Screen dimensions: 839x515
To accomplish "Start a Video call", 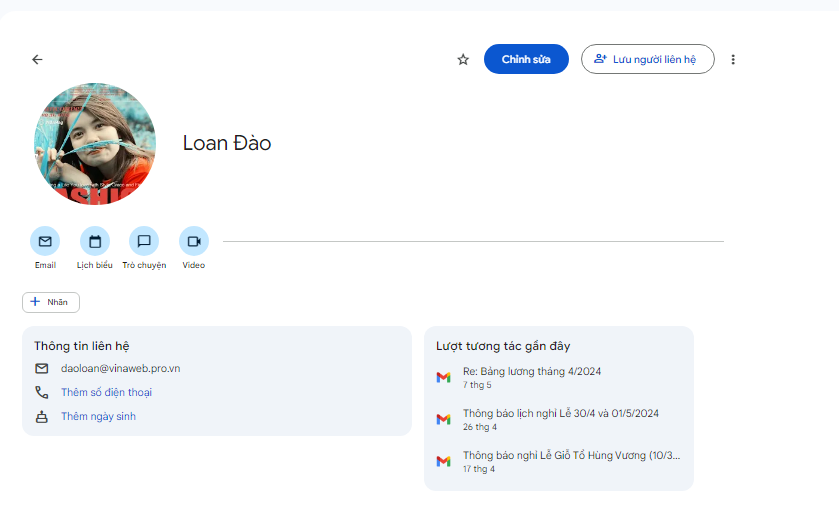I will click(194, 241).
